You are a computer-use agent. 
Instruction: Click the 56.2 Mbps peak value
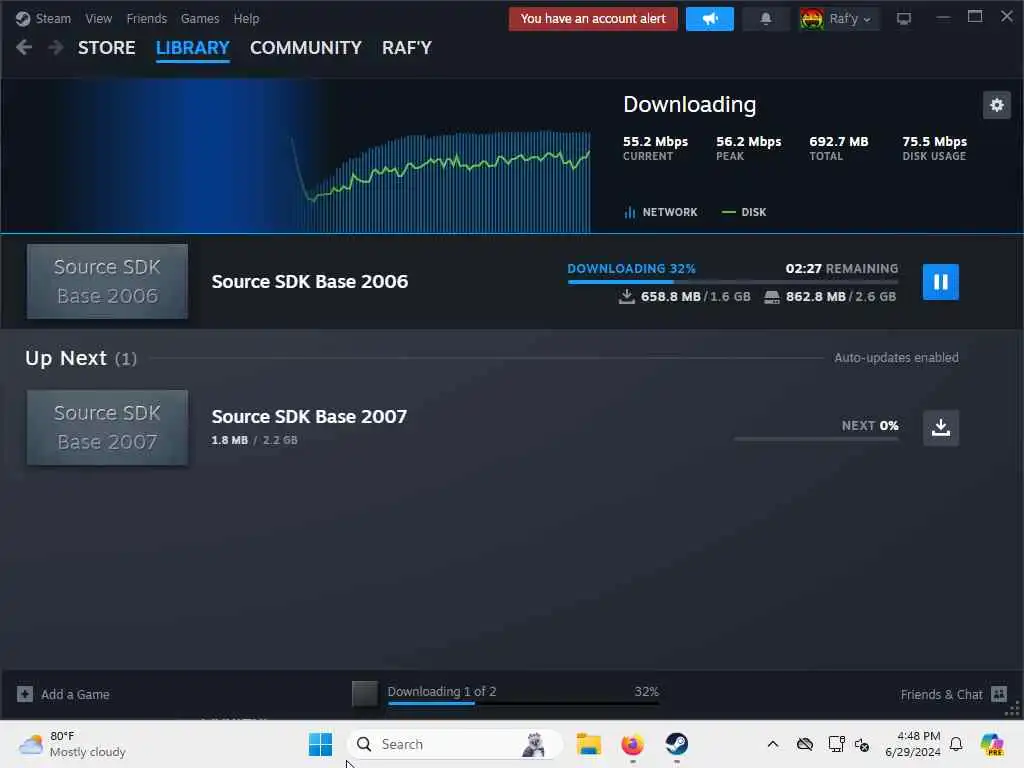[748, 142]
